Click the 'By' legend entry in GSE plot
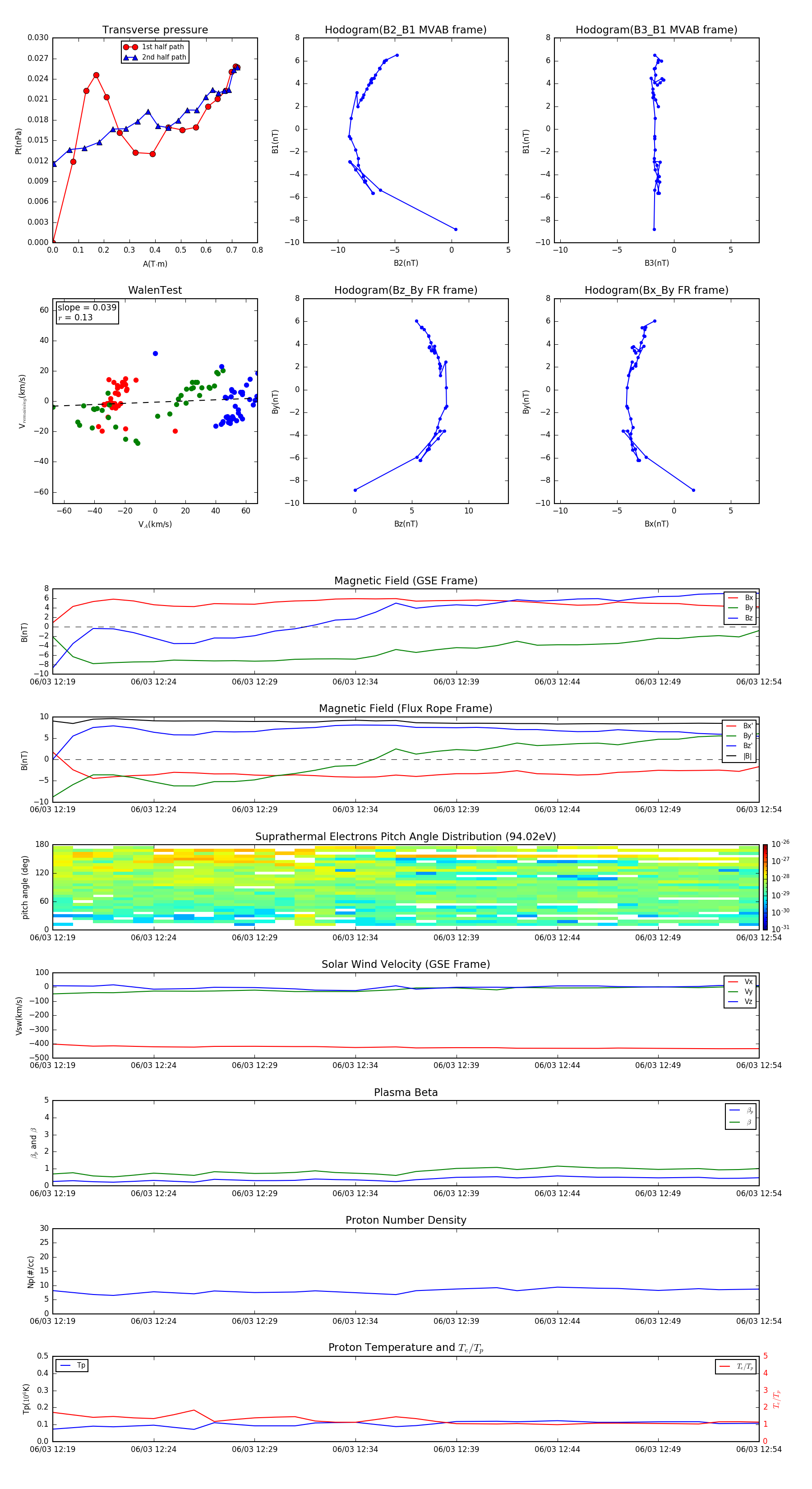The height and width of the screenshot is (1489, 812). 740,608
